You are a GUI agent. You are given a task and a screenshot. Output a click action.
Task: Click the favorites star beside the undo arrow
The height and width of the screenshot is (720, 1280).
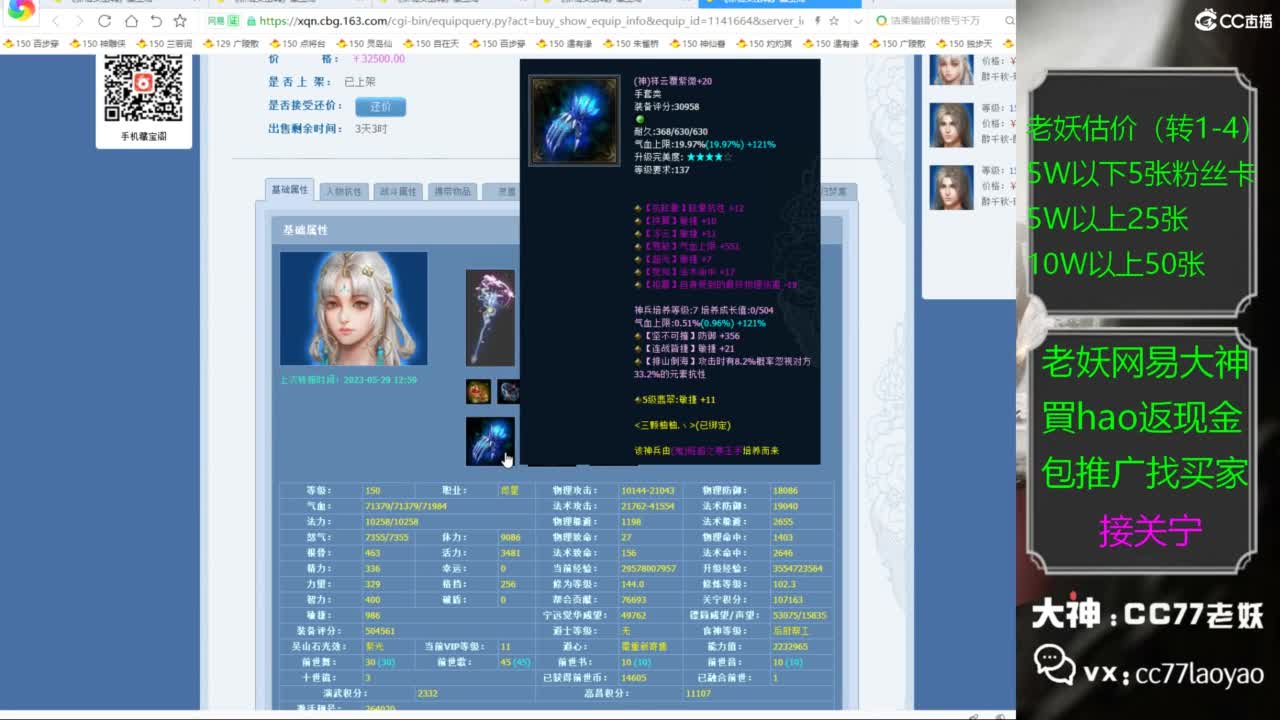coord(180,21)
